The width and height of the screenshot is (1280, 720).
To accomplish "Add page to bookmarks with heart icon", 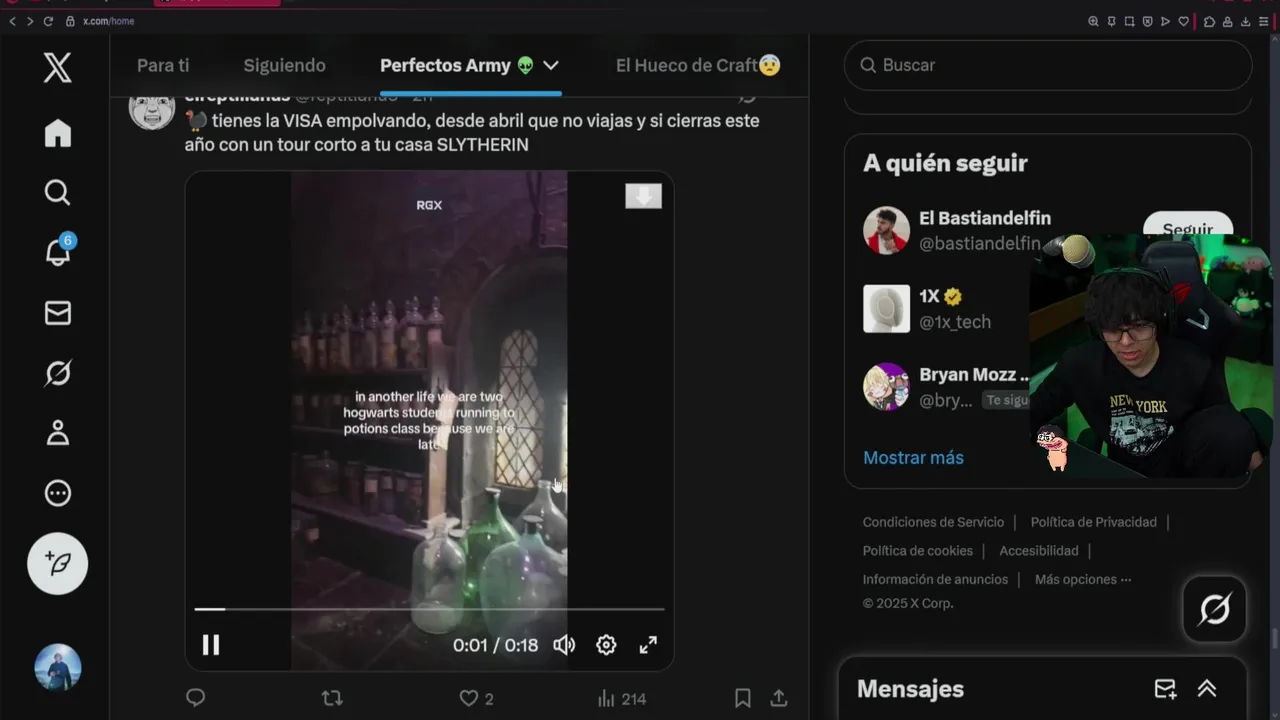I will tap(1184, 21).
